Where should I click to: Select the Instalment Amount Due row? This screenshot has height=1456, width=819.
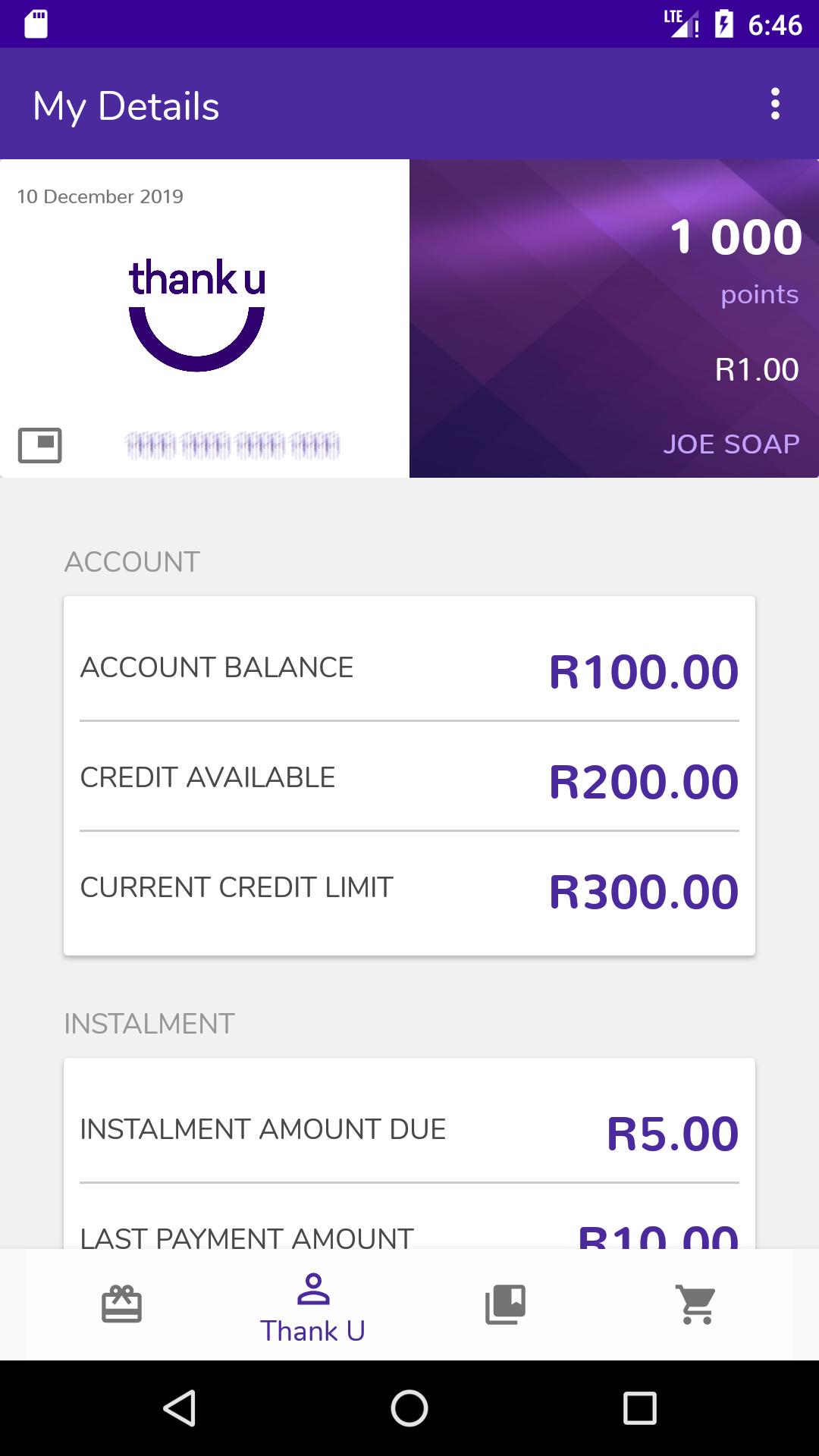pyautogui.click(x=409, y=1131)
